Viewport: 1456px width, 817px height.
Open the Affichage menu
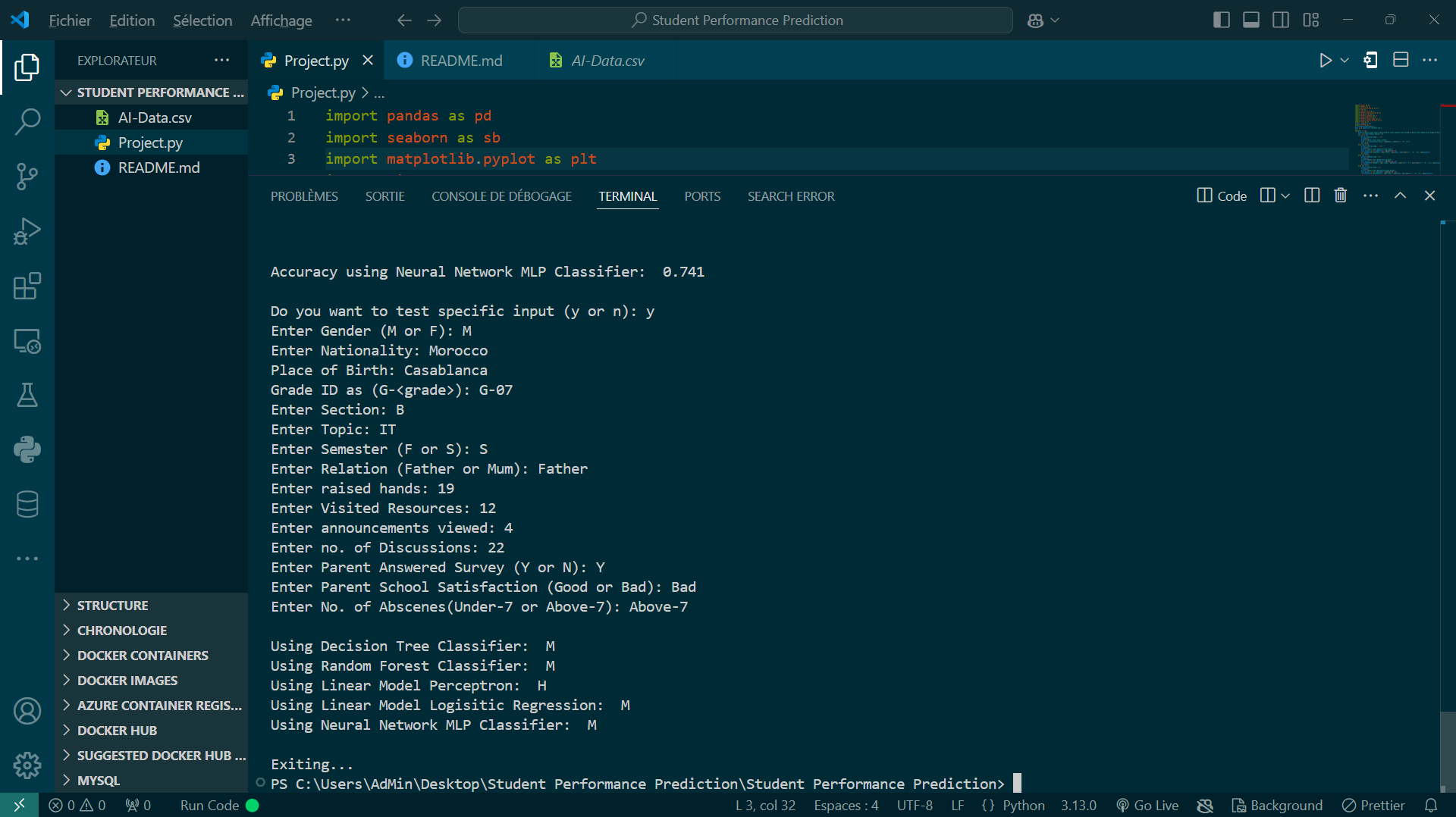[x=281, y=20]
